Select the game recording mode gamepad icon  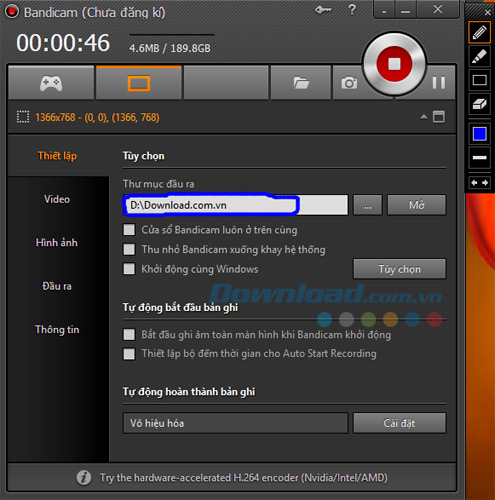point(51,83)
